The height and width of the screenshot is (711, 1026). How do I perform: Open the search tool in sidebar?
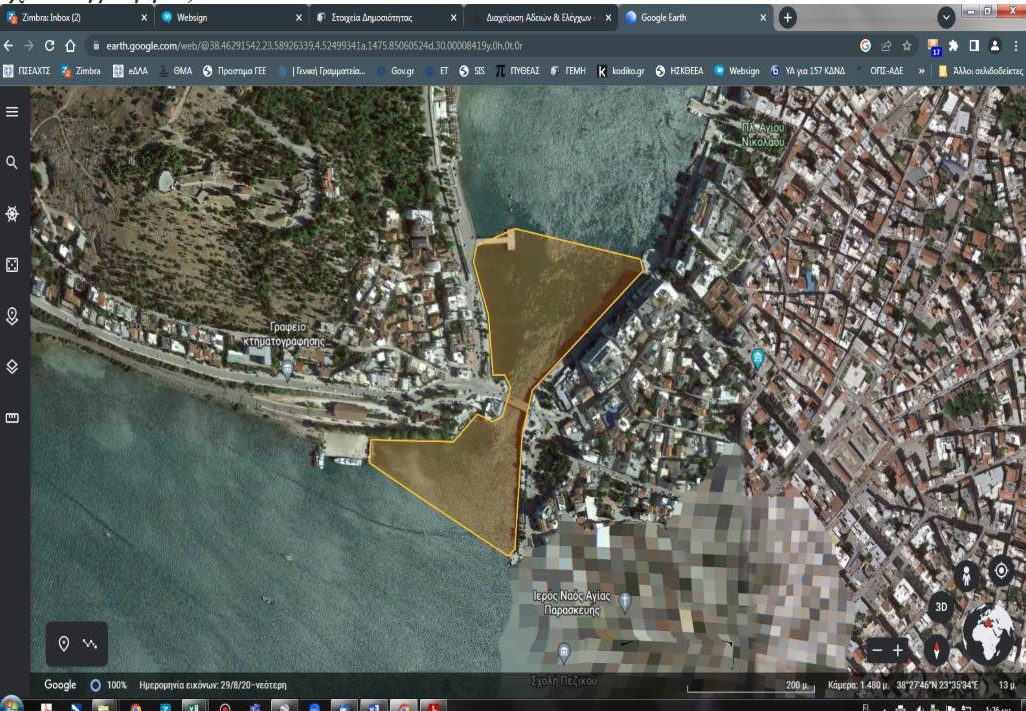(12, 161)
